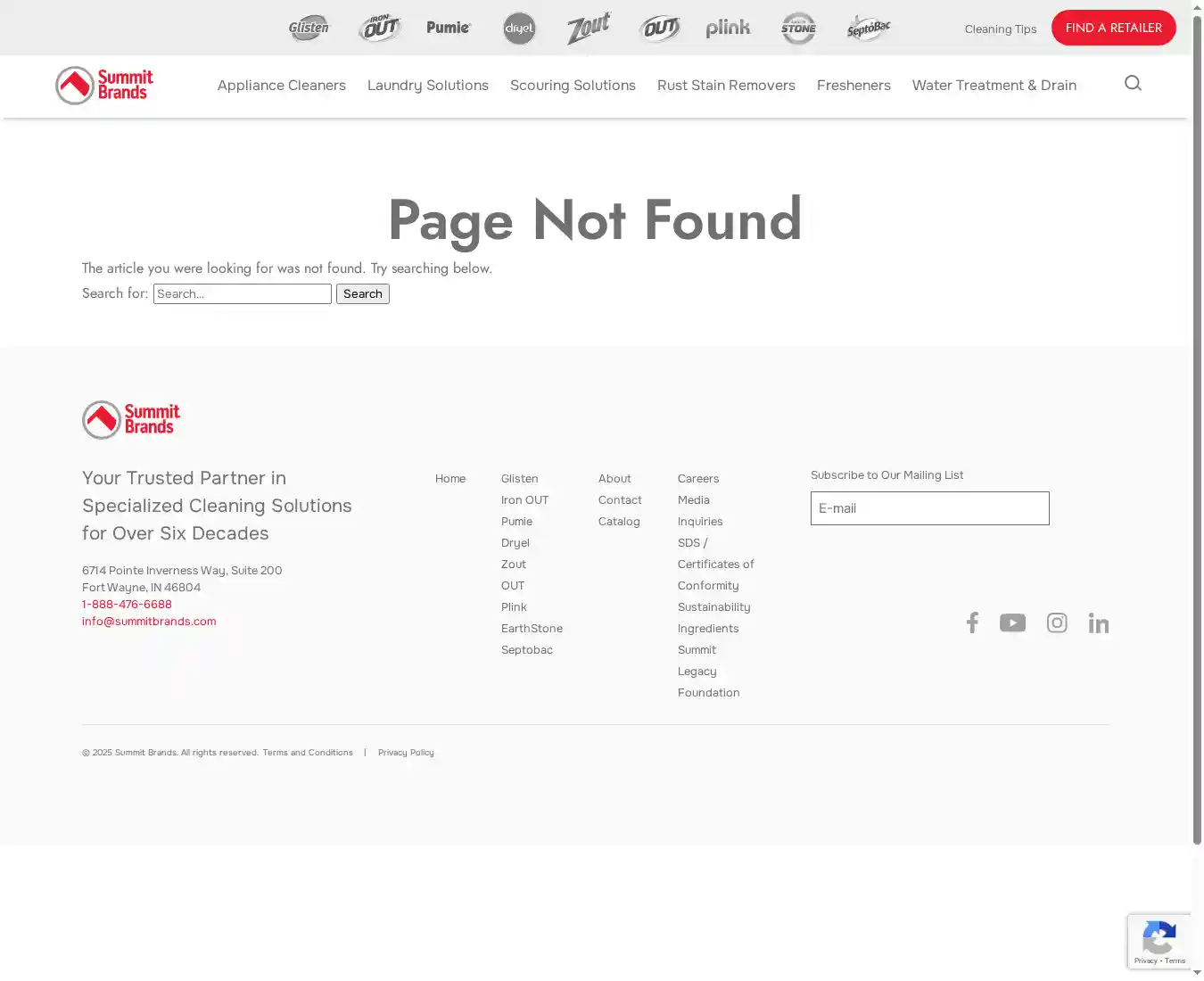
Task: Open the Instagram social icon
Action: pos(1057,622)
